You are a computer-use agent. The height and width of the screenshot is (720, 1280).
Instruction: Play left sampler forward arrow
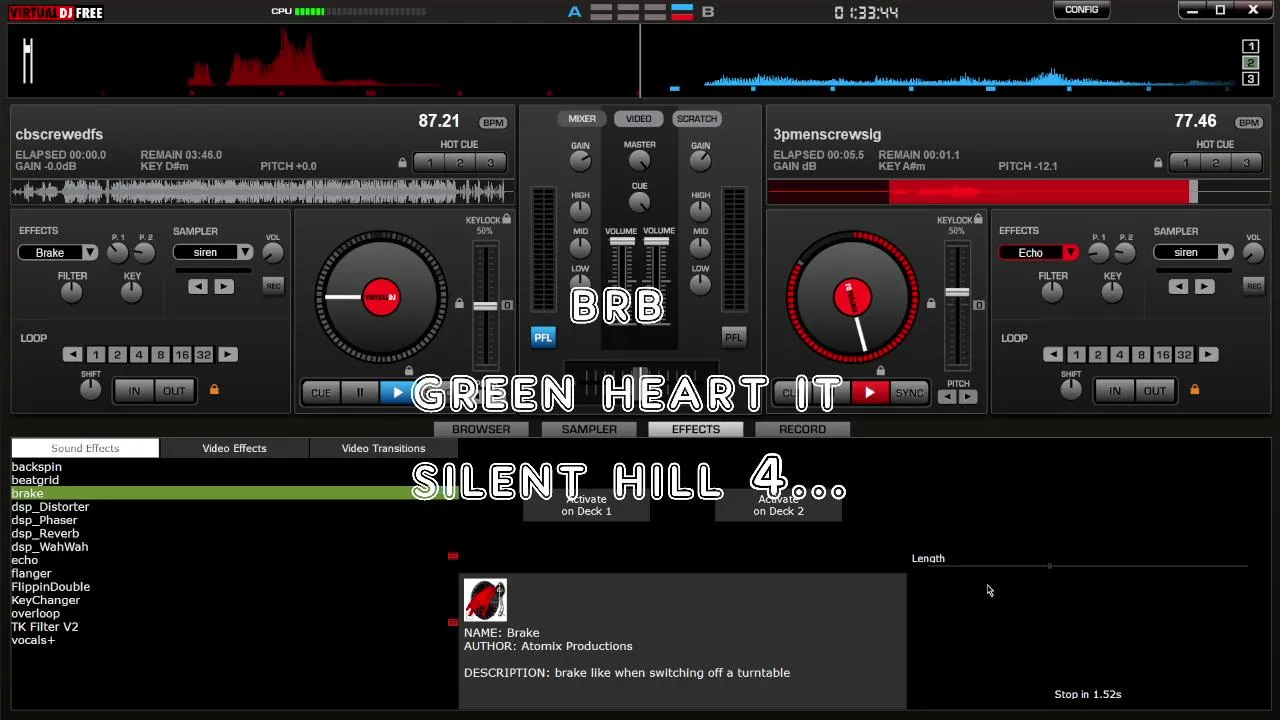[223, 287]
